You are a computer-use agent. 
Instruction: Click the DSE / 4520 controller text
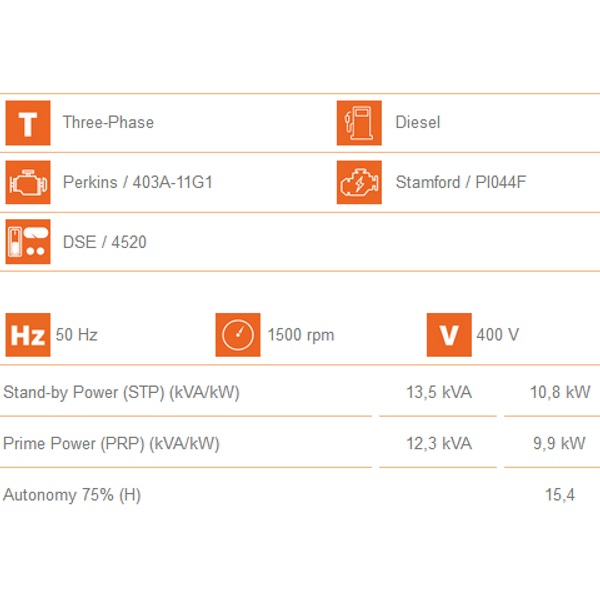coord(104,242)
